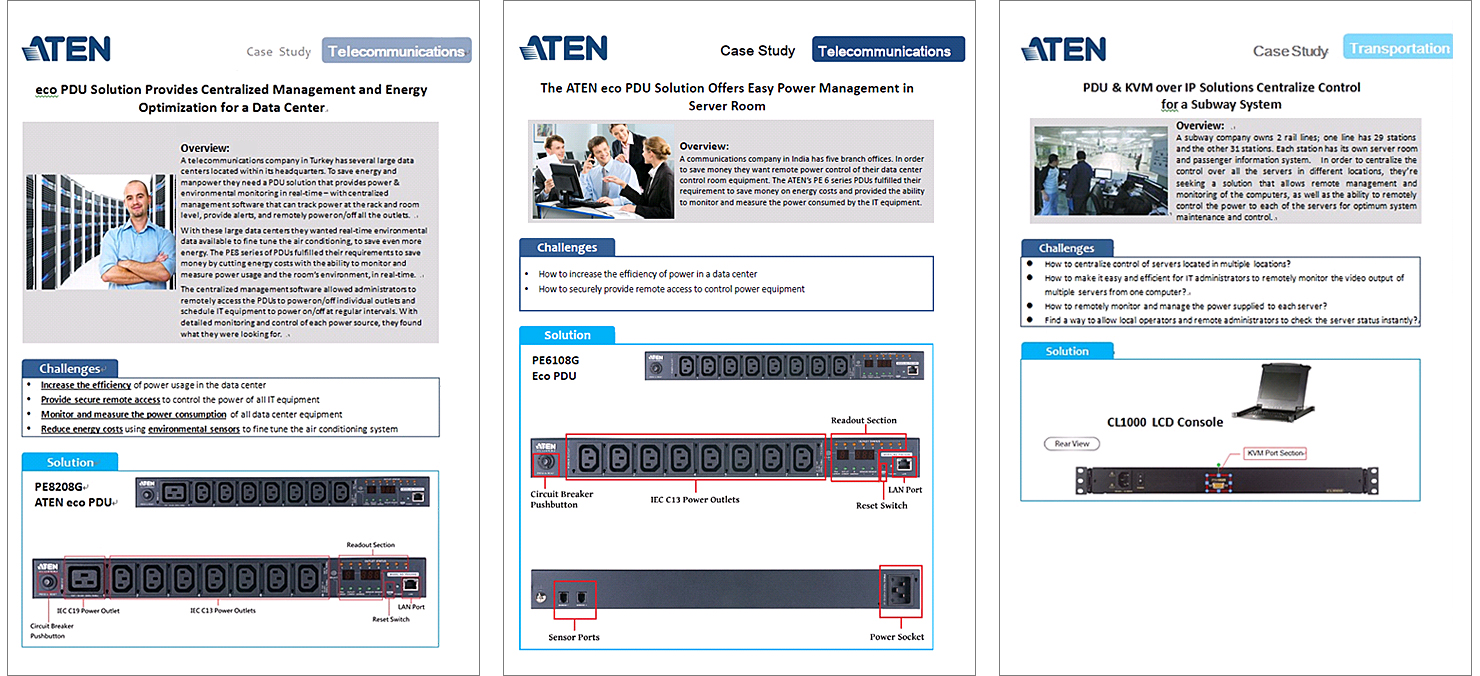Open the Challenges tab on the Subway System page
The height and width of the screenshot is (676, 1480).
tap(1067, 248)
